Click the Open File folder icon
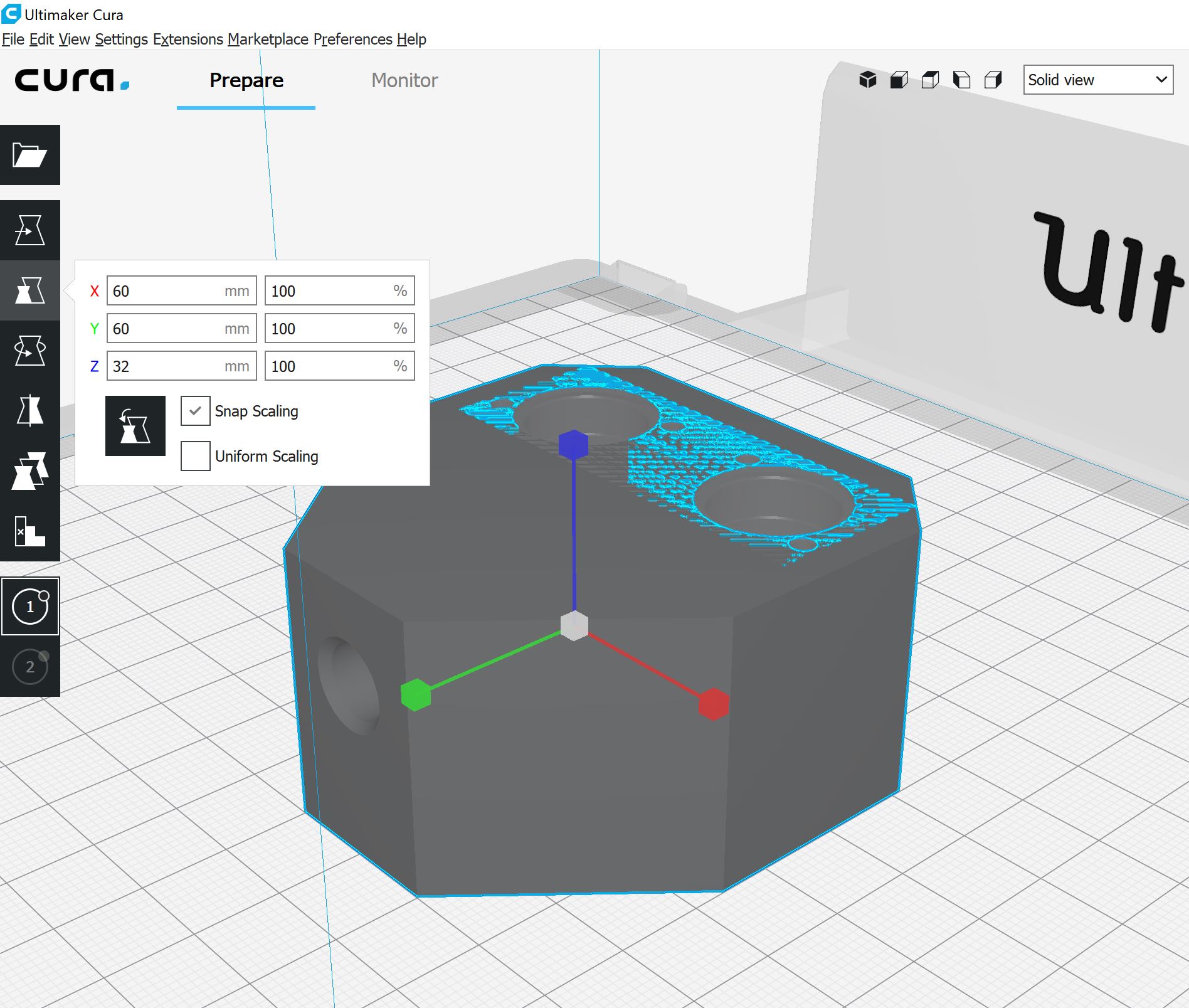The height and width of the screenshot is (1008, 1189). 29,155
